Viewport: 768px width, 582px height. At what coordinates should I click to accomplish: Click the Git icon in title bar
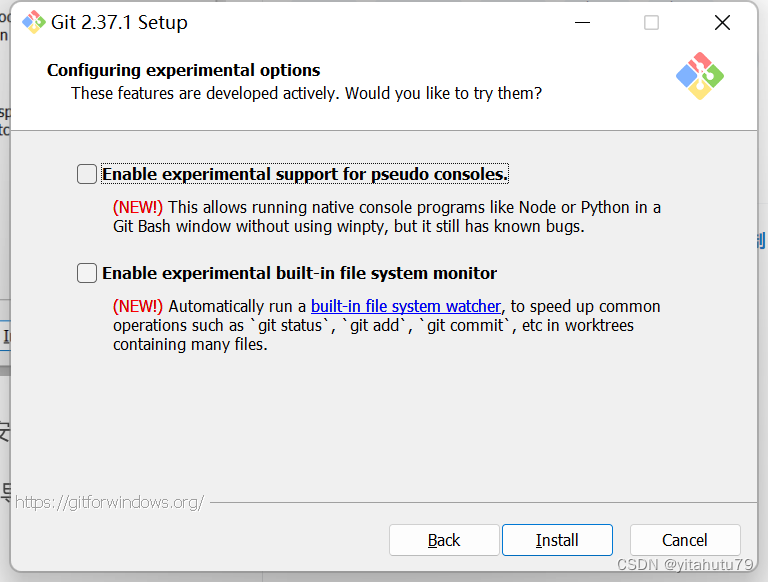(x=33, y=22)
